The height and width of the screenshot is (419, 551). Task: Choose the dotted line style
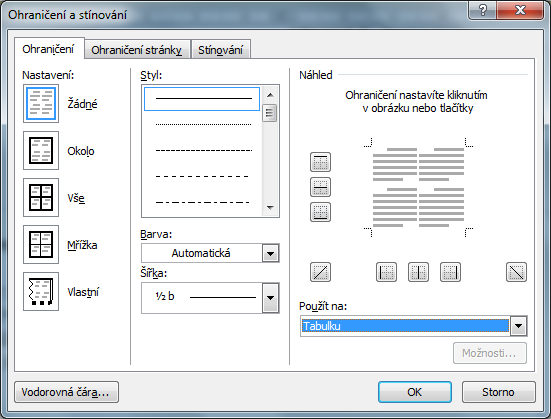pyautogui.click(x=203, y=124)
